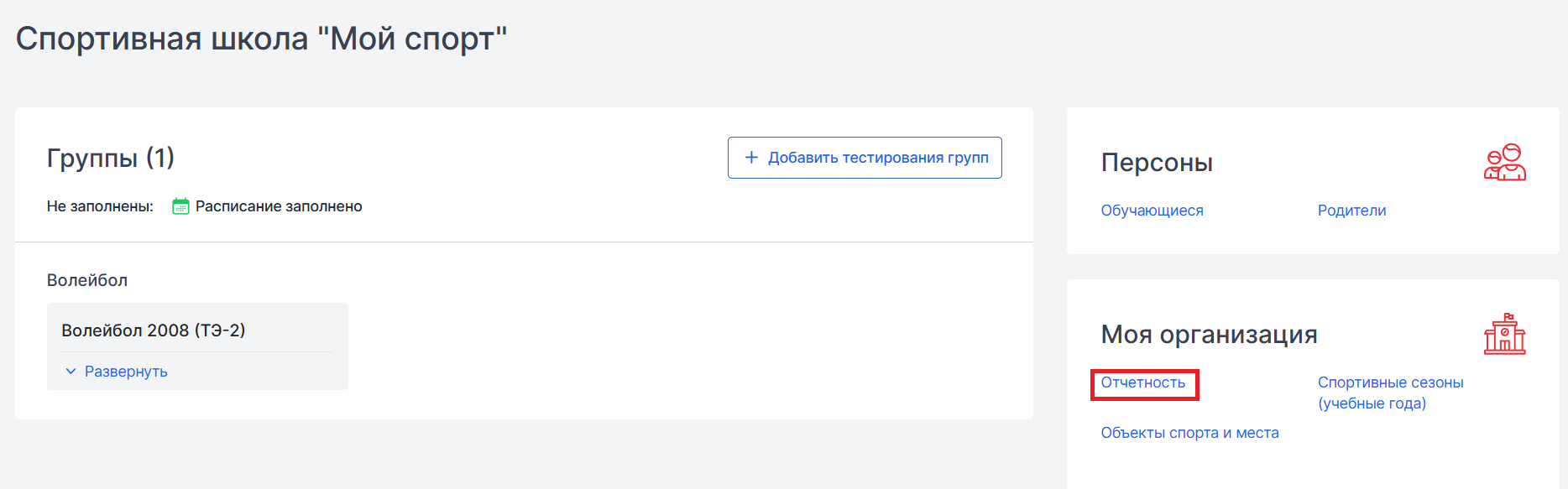Image resolution: width=1568 pixels, height=489 pixels.
Task: Open Объекты спорта и места link
Action: pyautogui.click(x=1189, y=433)
